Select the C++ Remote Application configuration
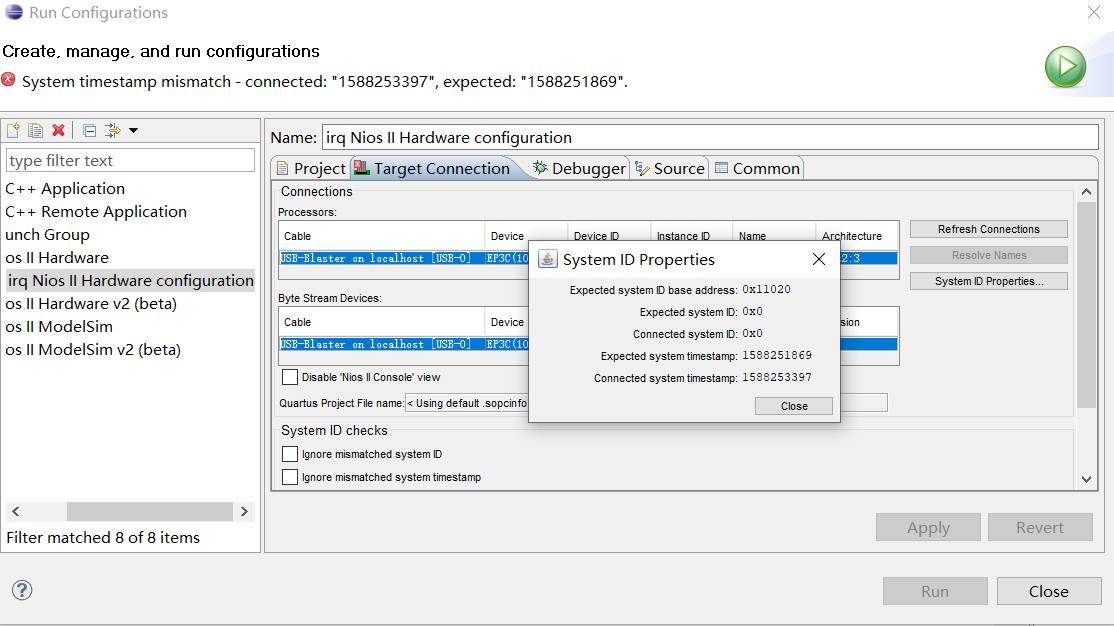This screenshot has width=1114, height=626. tap(96, 211)
